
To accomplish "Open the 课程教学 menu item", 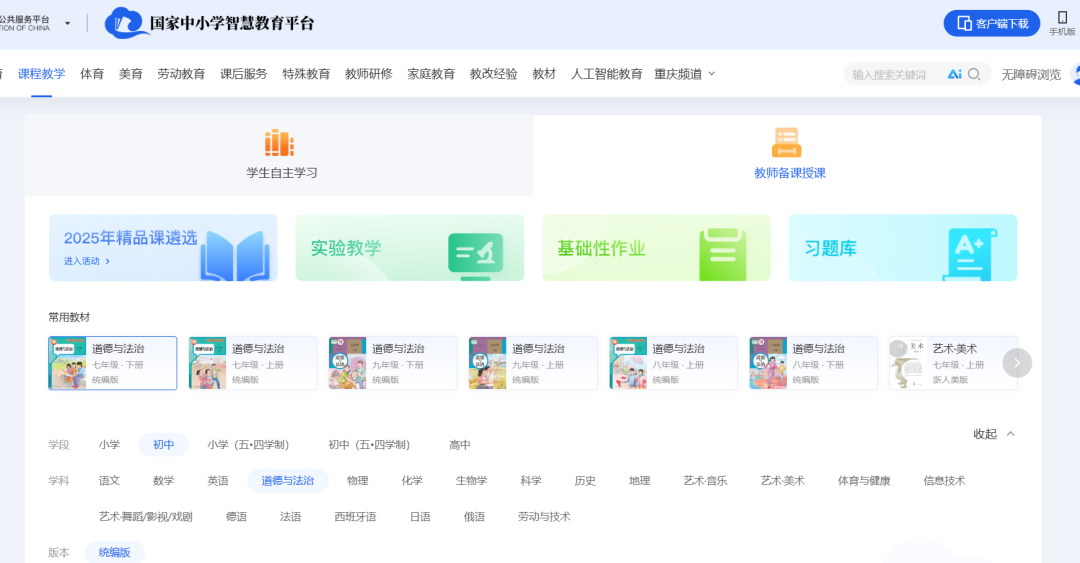I will coord(41,74).
